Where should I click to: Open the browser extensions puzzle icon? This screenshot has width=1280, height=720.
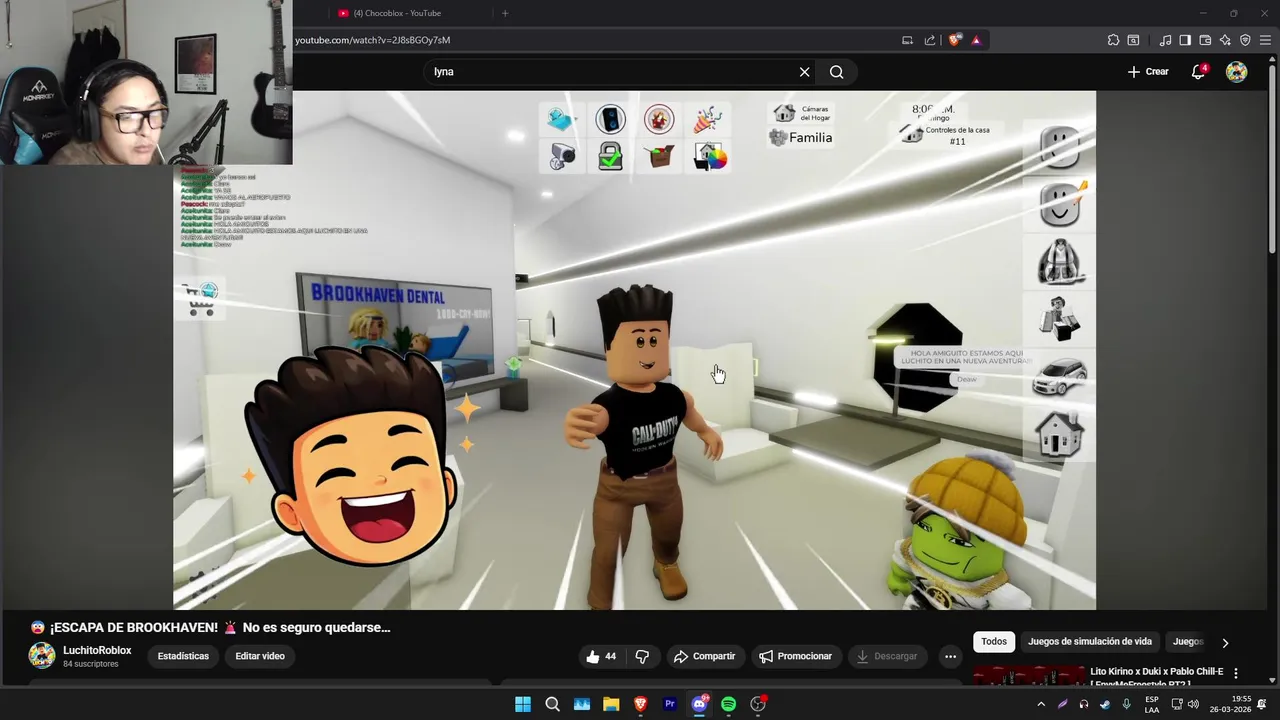(1113, 40)
